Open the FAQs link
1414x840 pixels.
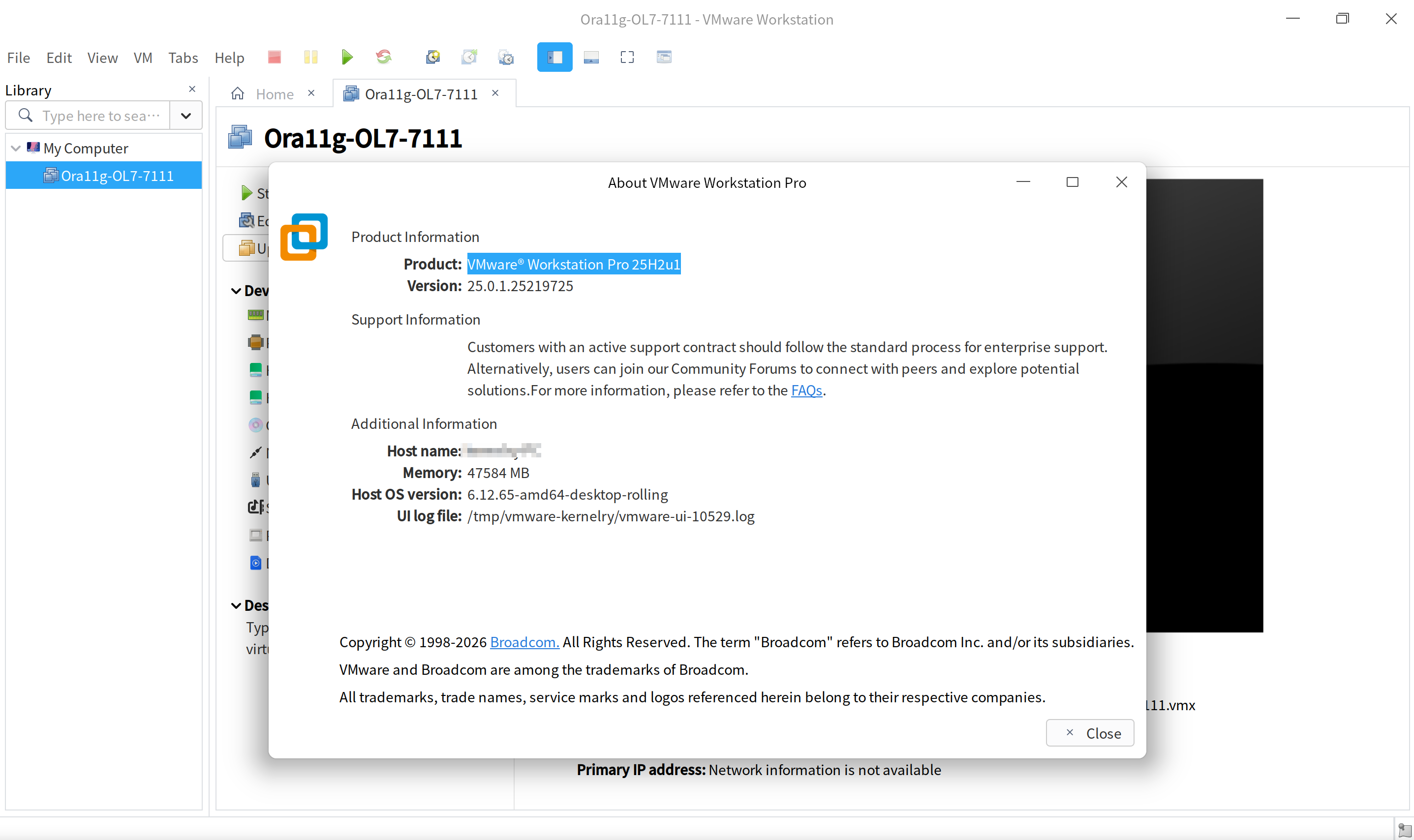806,390
